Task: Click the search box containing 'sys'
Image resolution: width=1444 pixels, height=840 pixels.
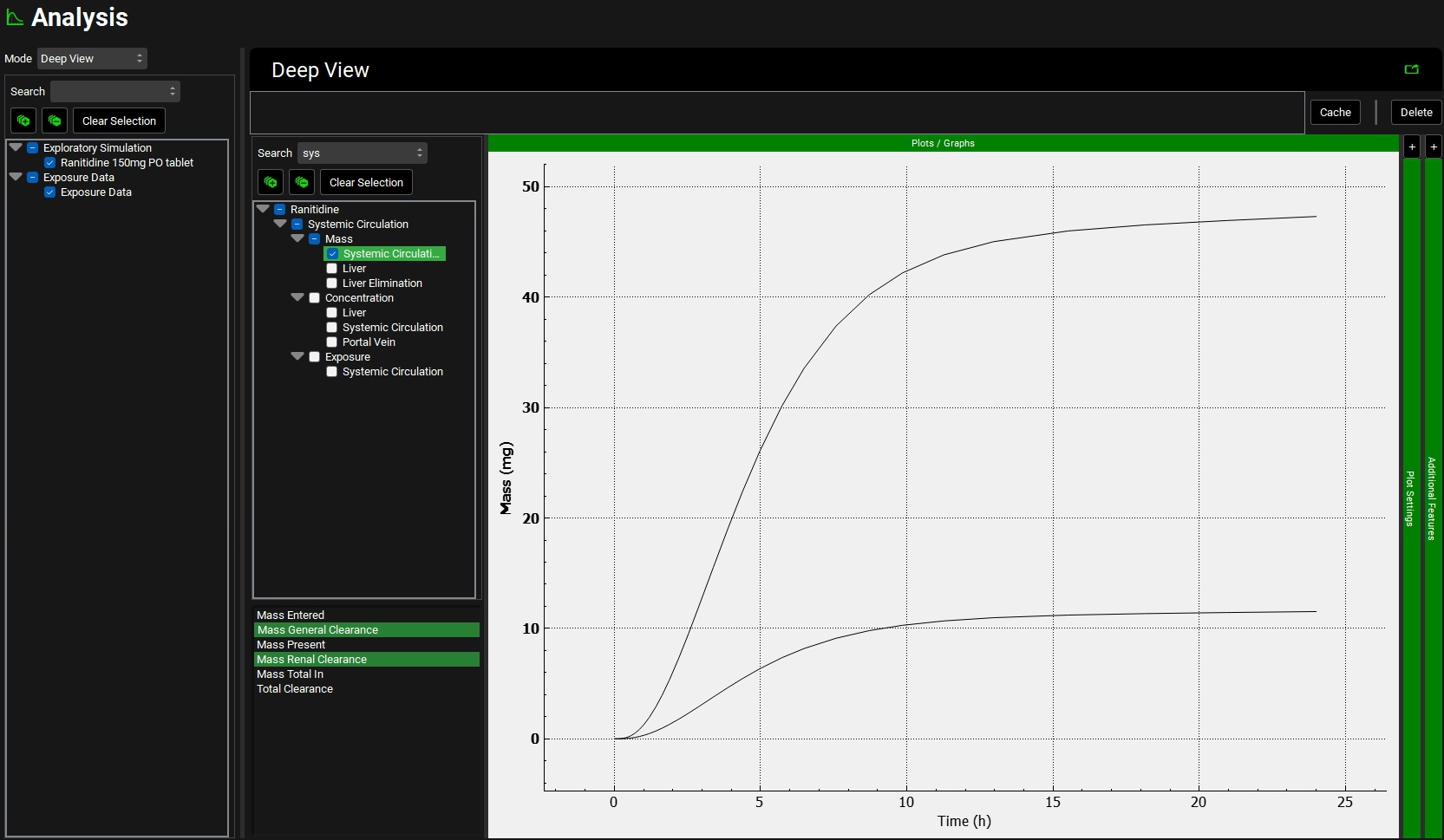Action: coord(362,153)
